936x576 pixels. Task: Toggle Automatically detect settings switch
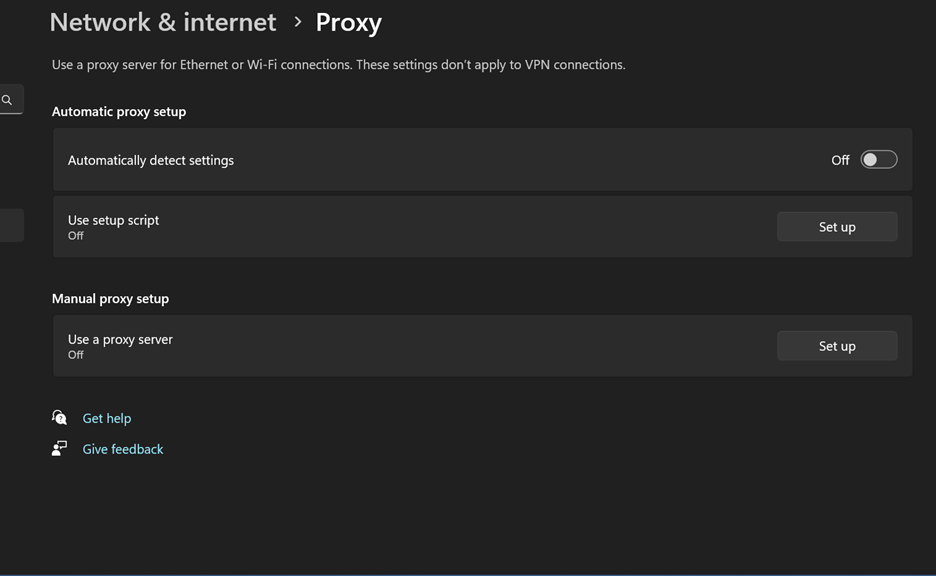879,160
